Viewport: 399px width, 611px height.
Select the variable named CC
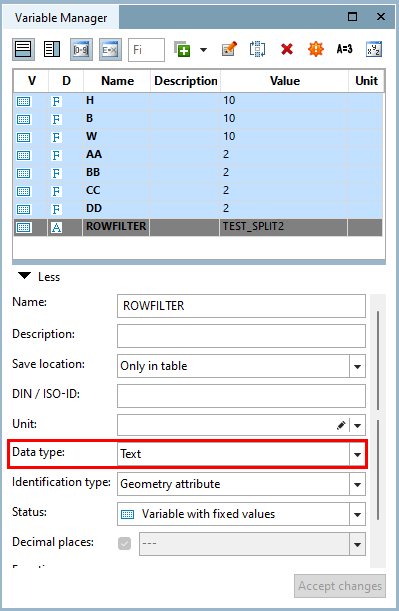coord(117,190)
